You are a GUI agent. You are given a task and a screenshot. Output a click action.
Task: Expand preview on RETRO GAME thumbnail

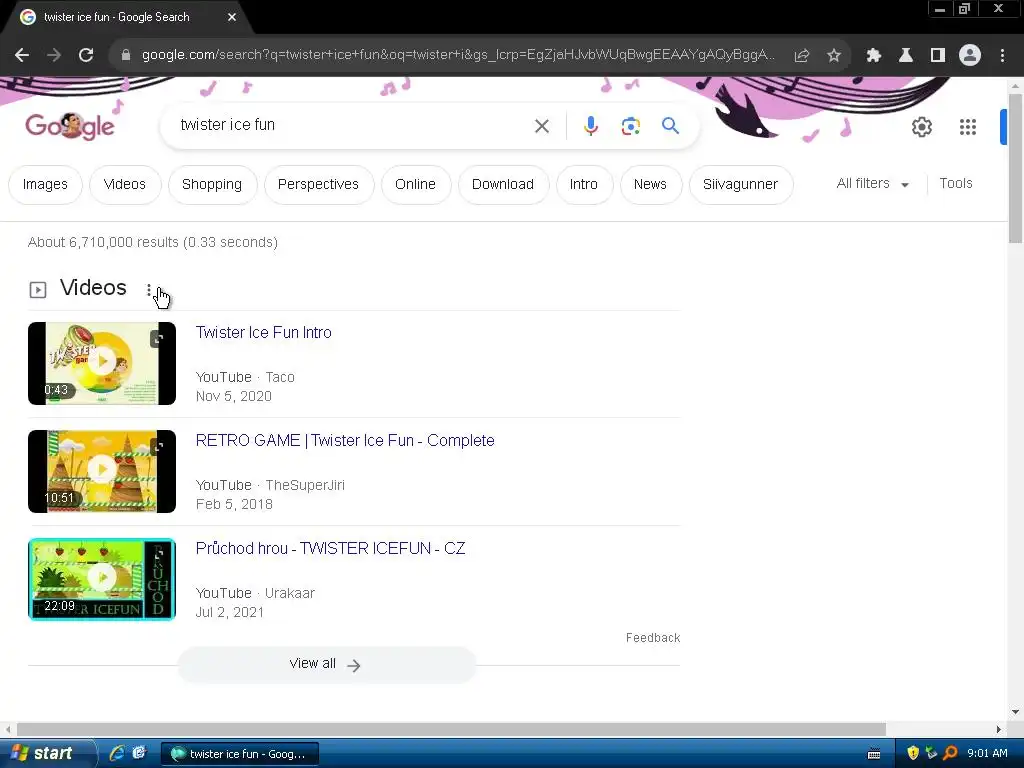(157, 447)
